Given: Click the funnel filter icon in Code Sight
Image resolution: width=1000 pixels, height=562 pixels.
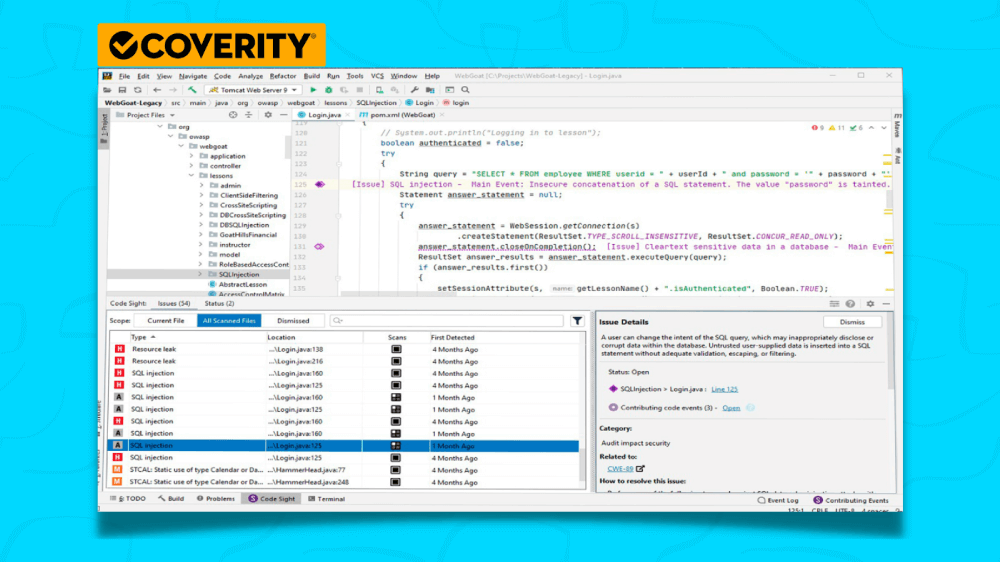Looking at the screenshot, I should click(x=577, y=321).
